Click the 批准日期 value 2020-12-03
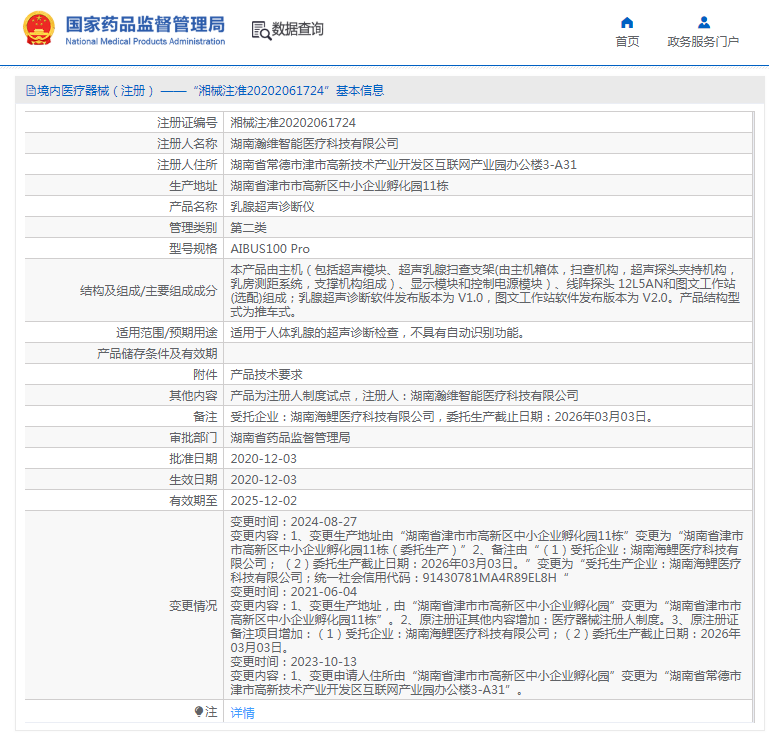The image size is (769, 734). coord(263,459)
